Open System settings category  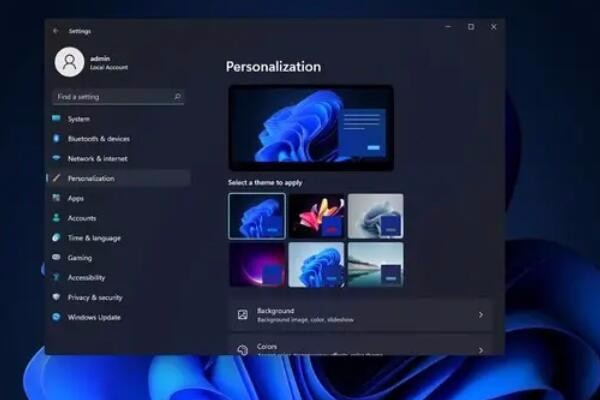click(119, 119)
